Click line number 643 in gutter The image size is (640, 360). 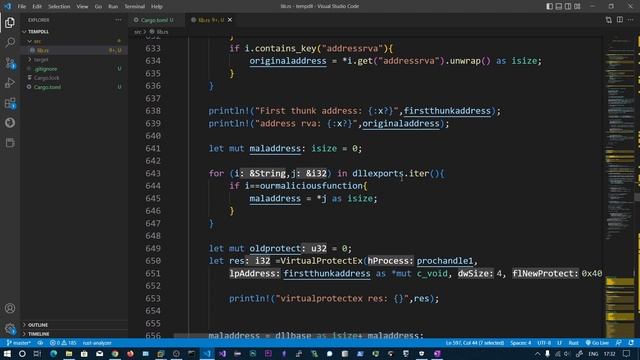coord(153,173)
